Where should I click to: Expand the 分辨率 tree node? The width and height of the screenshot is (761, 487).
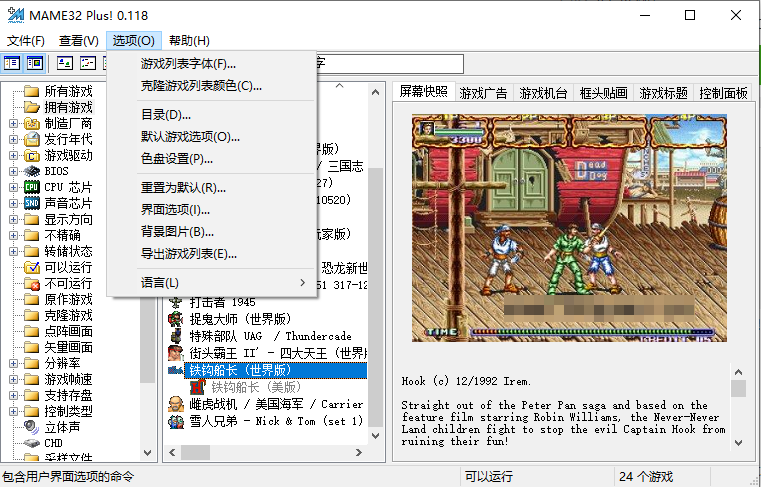pyautogui.click(x=14, y=364)
